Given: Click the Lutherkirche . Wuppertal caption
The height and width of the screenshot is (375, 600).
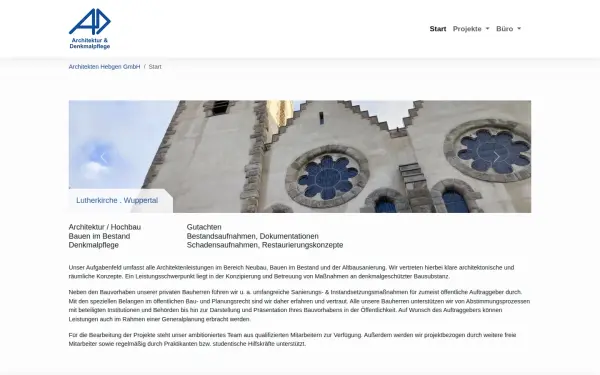Looking at the screenshot, I should pos(117,201).
